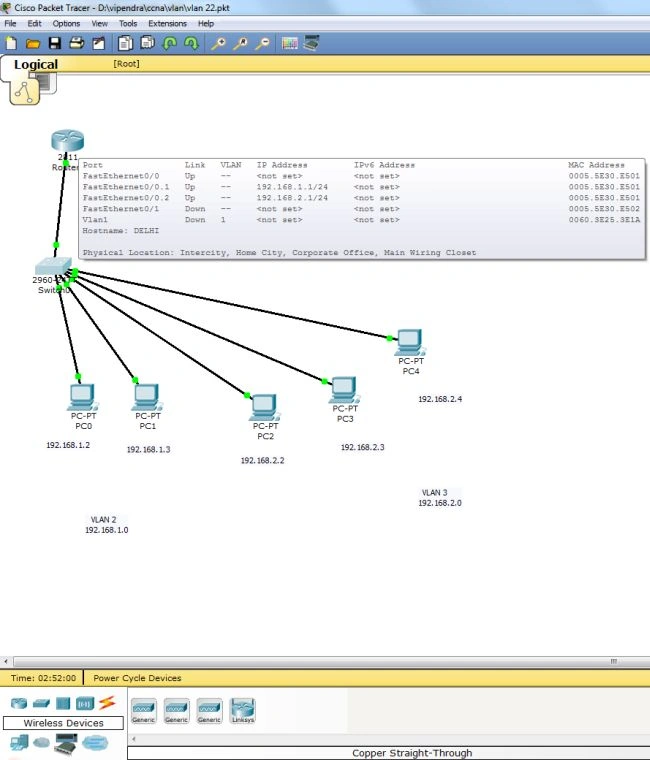The image size is (650, 760).
Task: Click the Copper Straight-Through label
Action: coord(412,753)
